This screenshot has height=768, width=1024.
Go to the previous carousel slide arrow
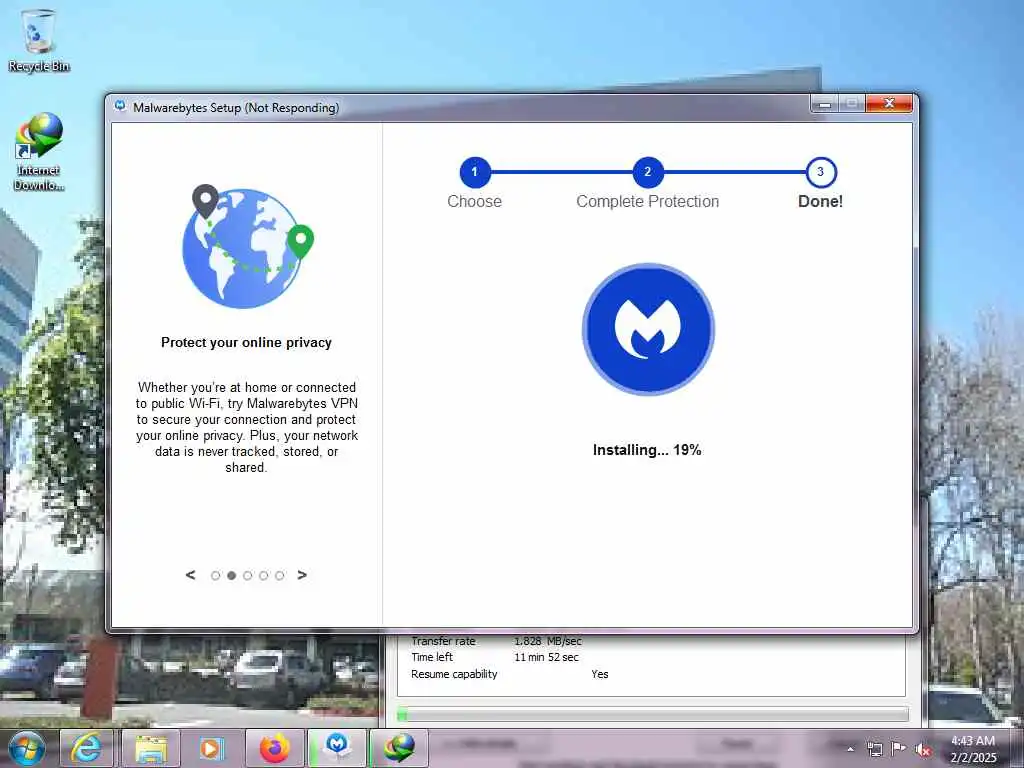tap(190, 575)
